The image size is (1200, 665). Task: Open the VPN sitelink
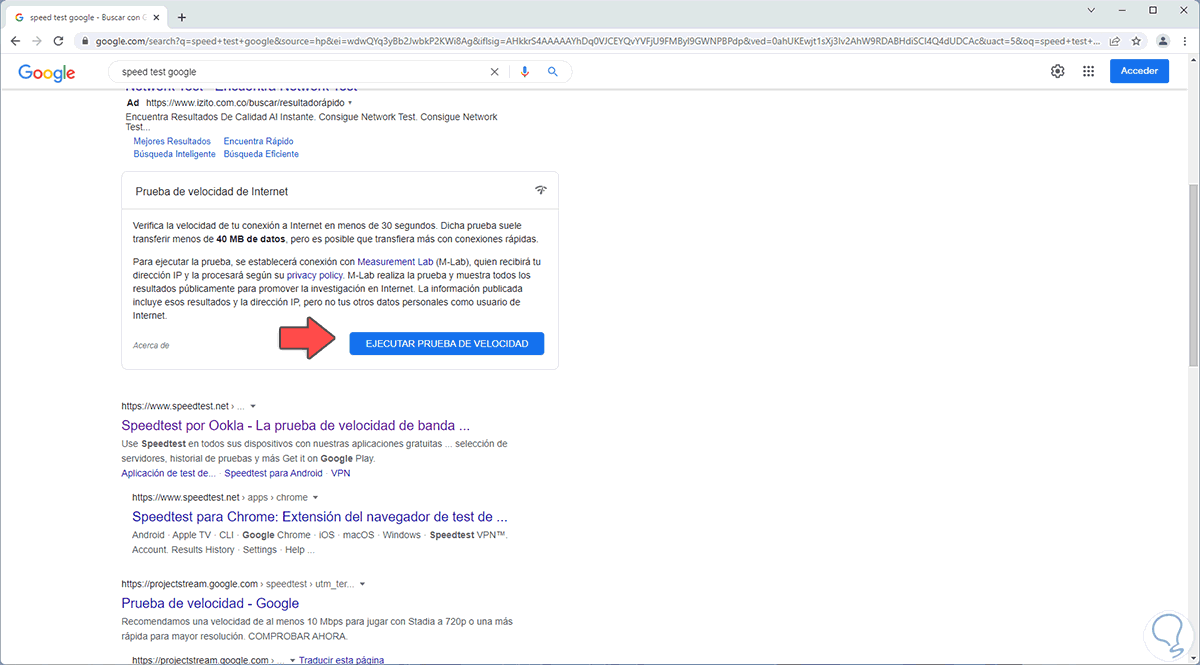[x=341, y=473]
